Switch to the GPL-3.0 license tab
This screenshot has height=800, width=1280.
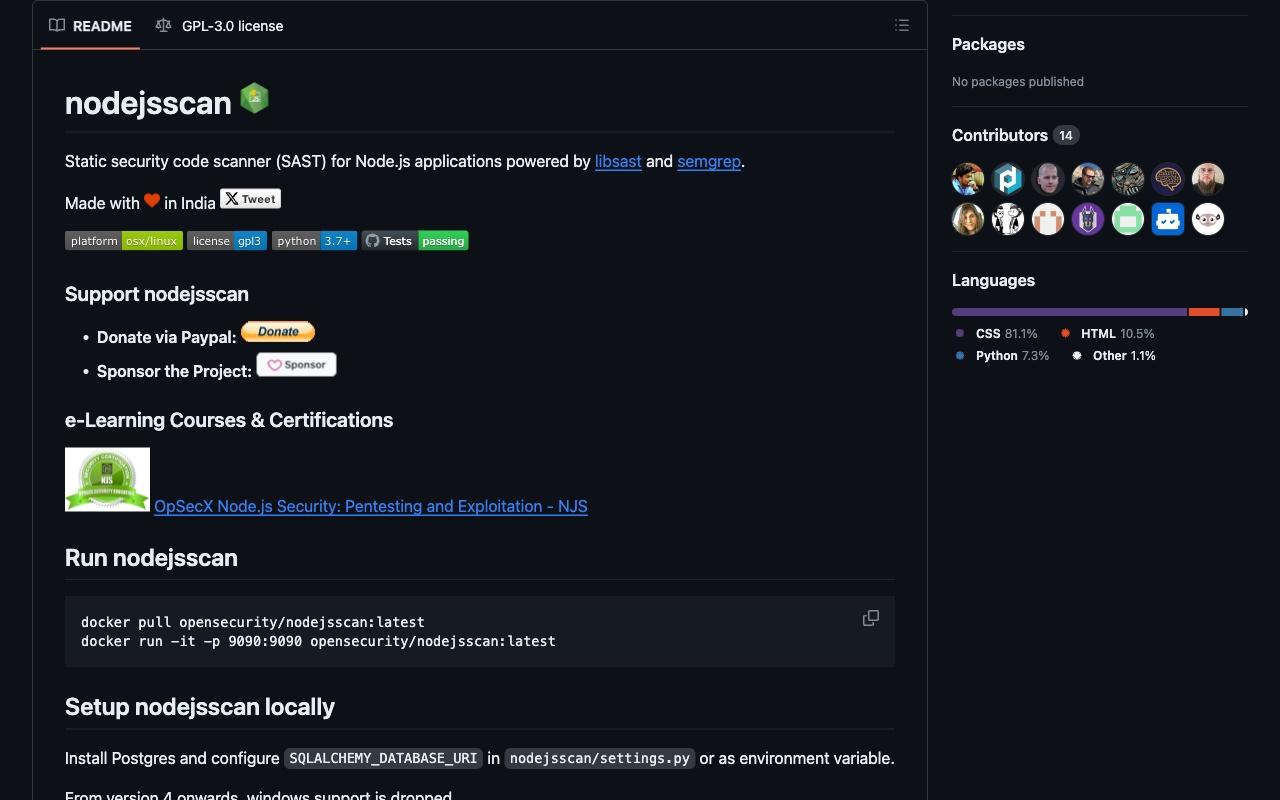pyautogui.click(x=220, y=26)
